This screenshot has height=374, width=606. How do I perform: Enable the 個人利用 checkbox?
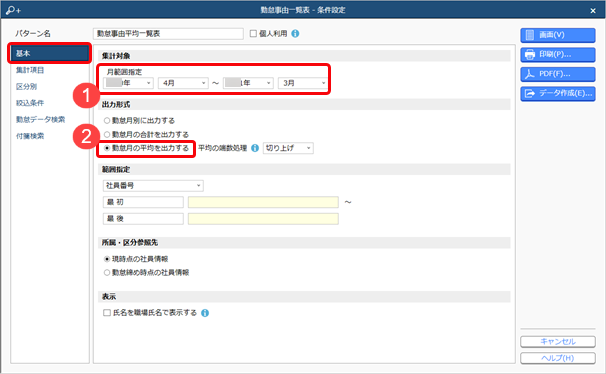coord(254,34)
